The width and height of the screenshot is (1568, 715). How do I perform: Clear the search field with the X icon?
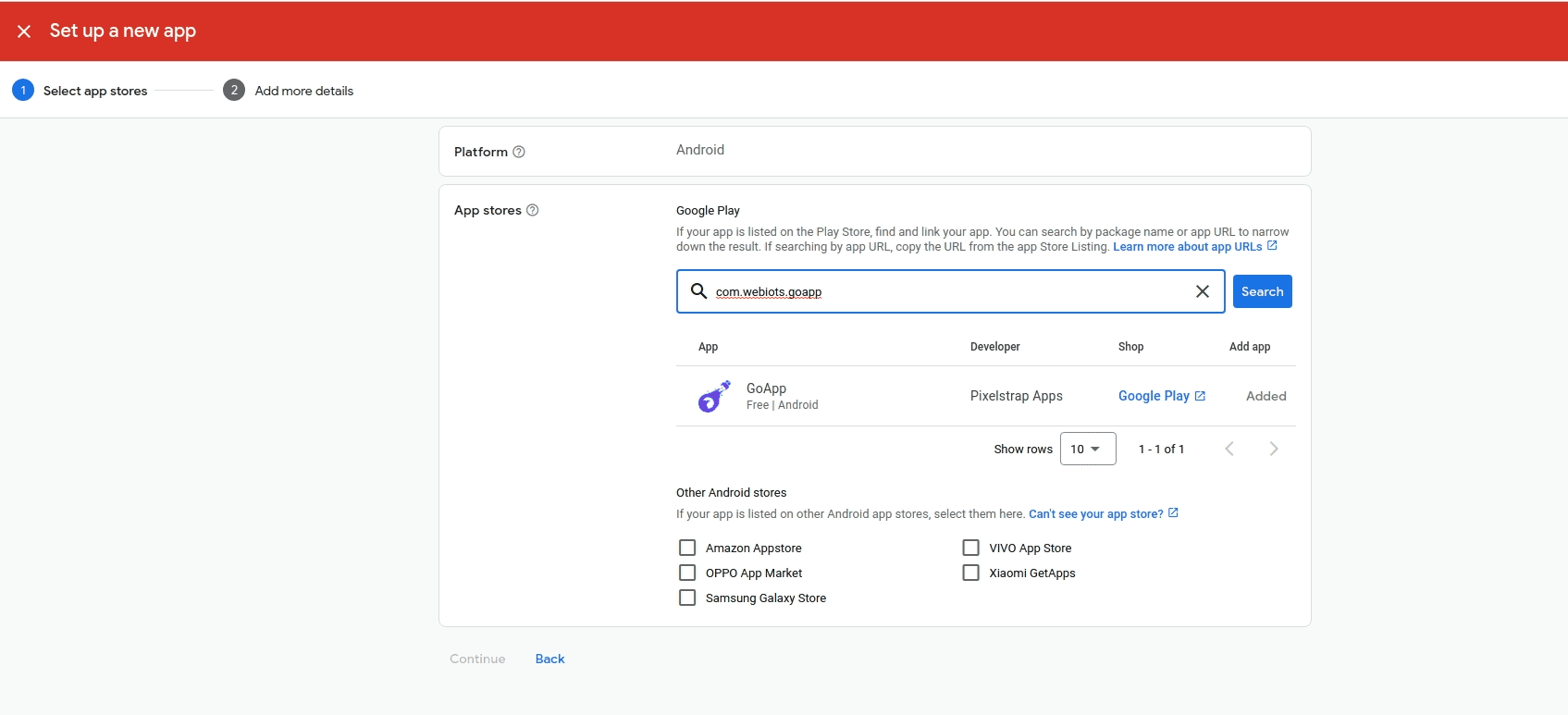pos(1202,291)
